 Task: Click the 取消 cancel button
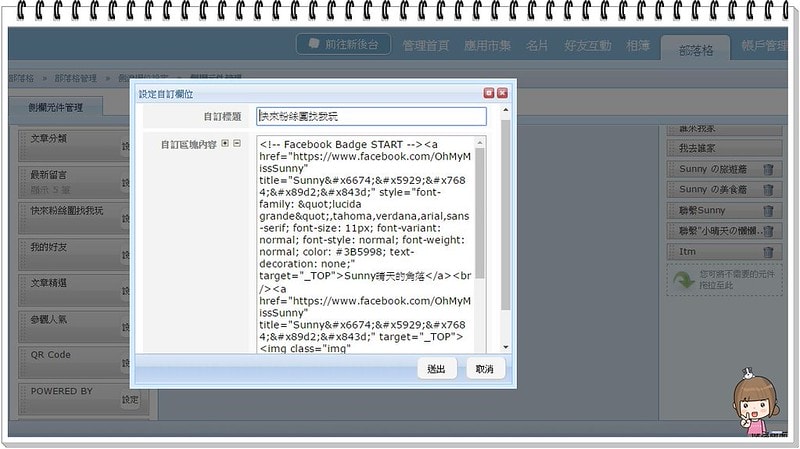click(485, 369)
